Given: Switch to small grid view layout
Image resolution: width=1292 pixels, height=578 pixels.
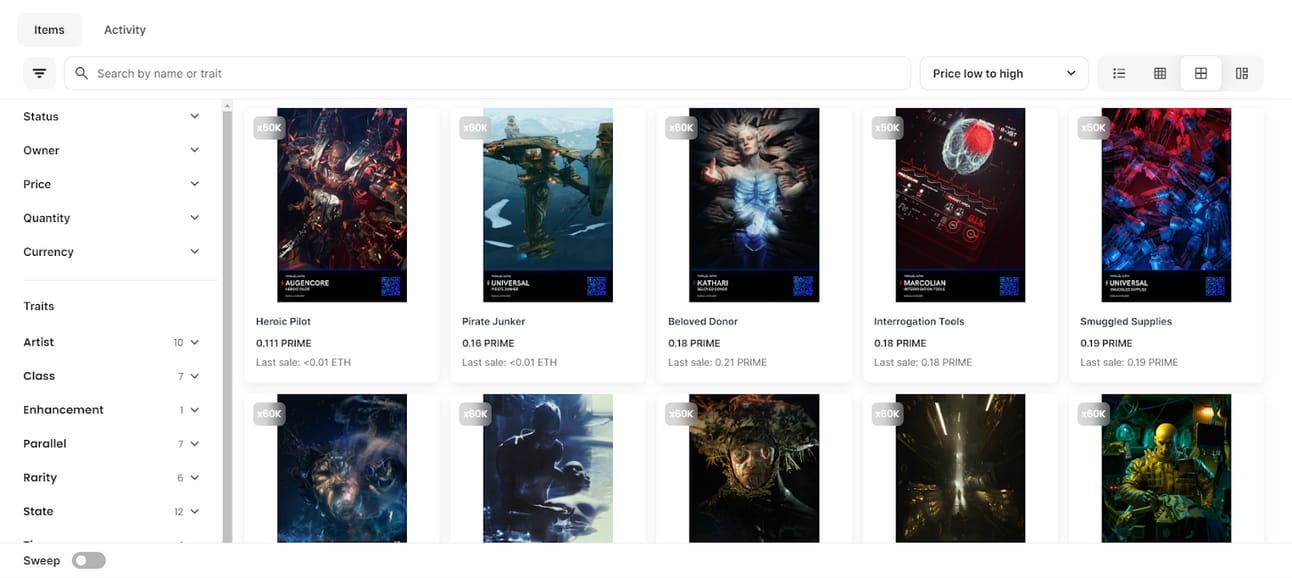Looking at the screenshot, I should coord(1160,73).
